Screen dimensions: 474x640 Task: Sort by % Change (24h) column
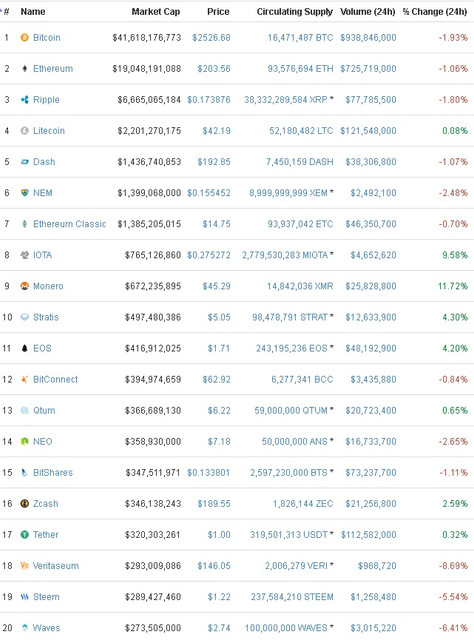point(435,12)
